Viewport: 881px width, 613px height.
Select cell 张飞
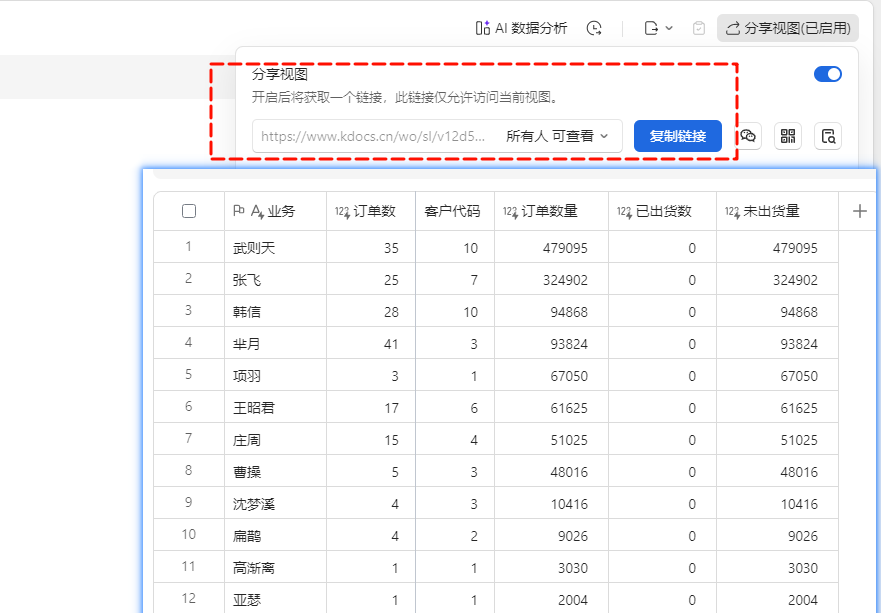(275, 280)
